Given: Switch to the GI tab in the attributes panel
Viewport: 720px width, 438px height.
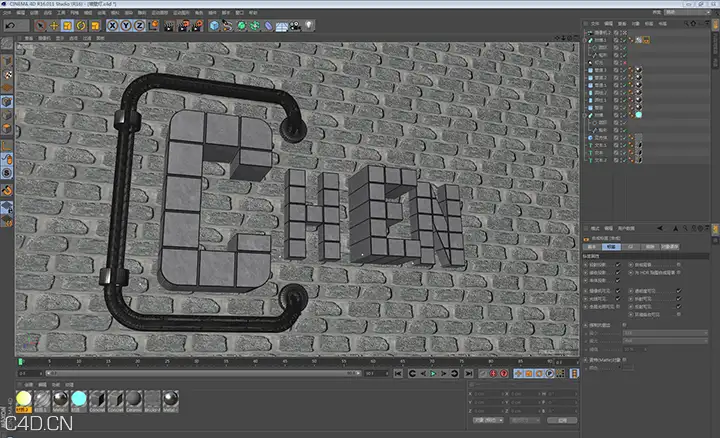Looking at the screenshot, I should 630,247.
